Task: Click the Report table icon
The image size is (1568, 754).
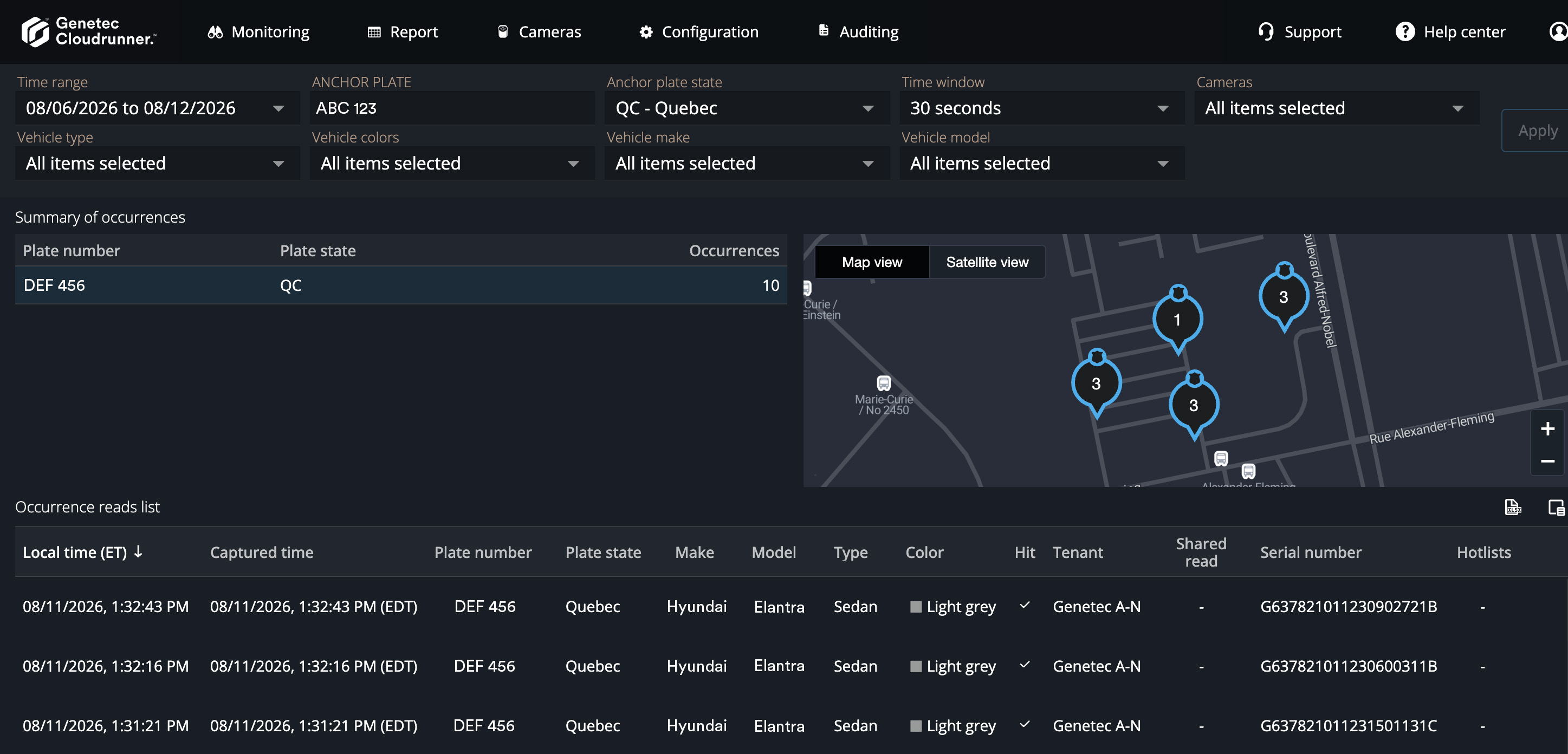Action: pos(374,31)
